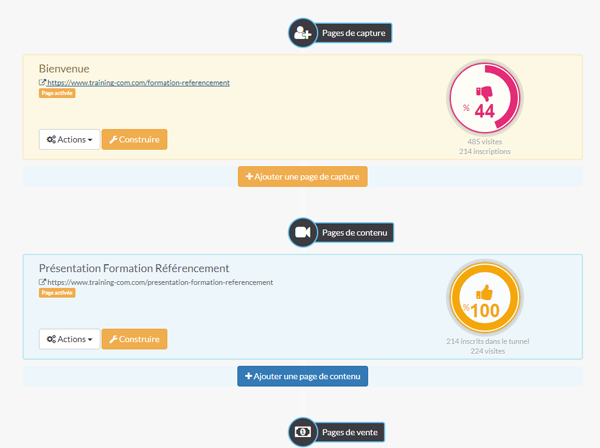Select the Pages de contenu section label
This screenshot has height=448, width=600.
(357, 232)
